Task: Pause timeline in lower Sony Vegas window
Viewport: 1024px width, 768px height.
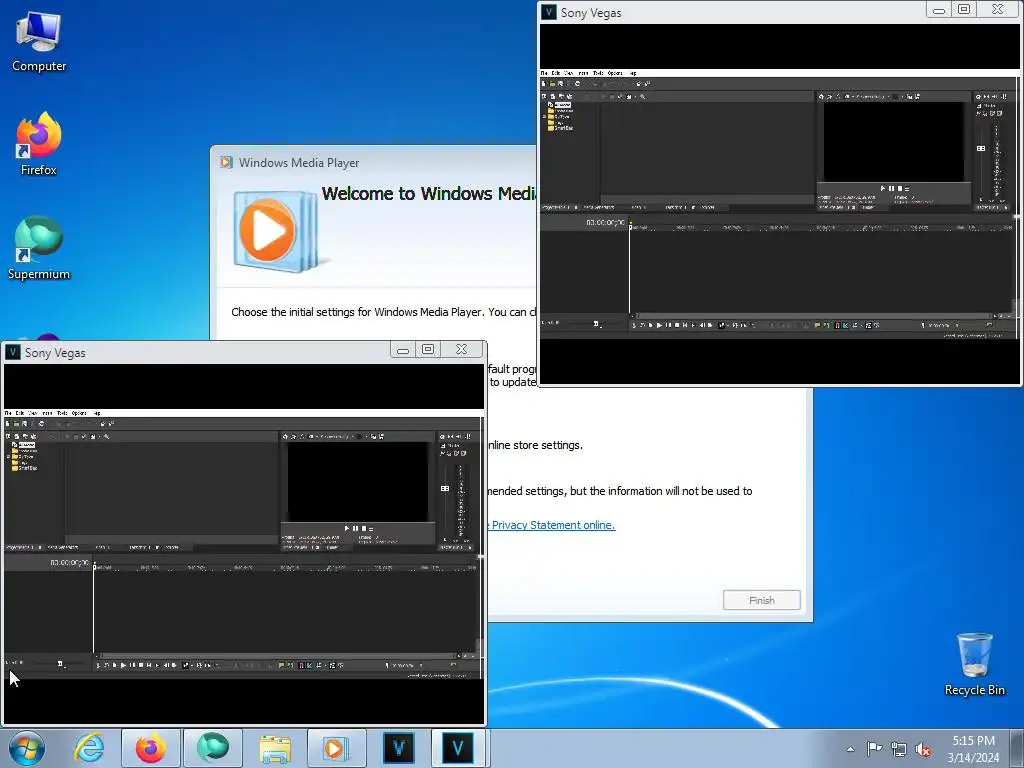Action: tap(133, 665)
